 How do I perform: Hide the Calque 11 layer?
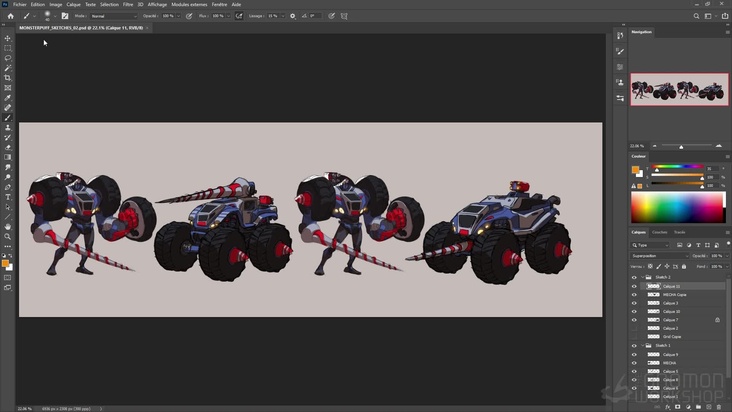pyautogui.click(x=634, y=286)
